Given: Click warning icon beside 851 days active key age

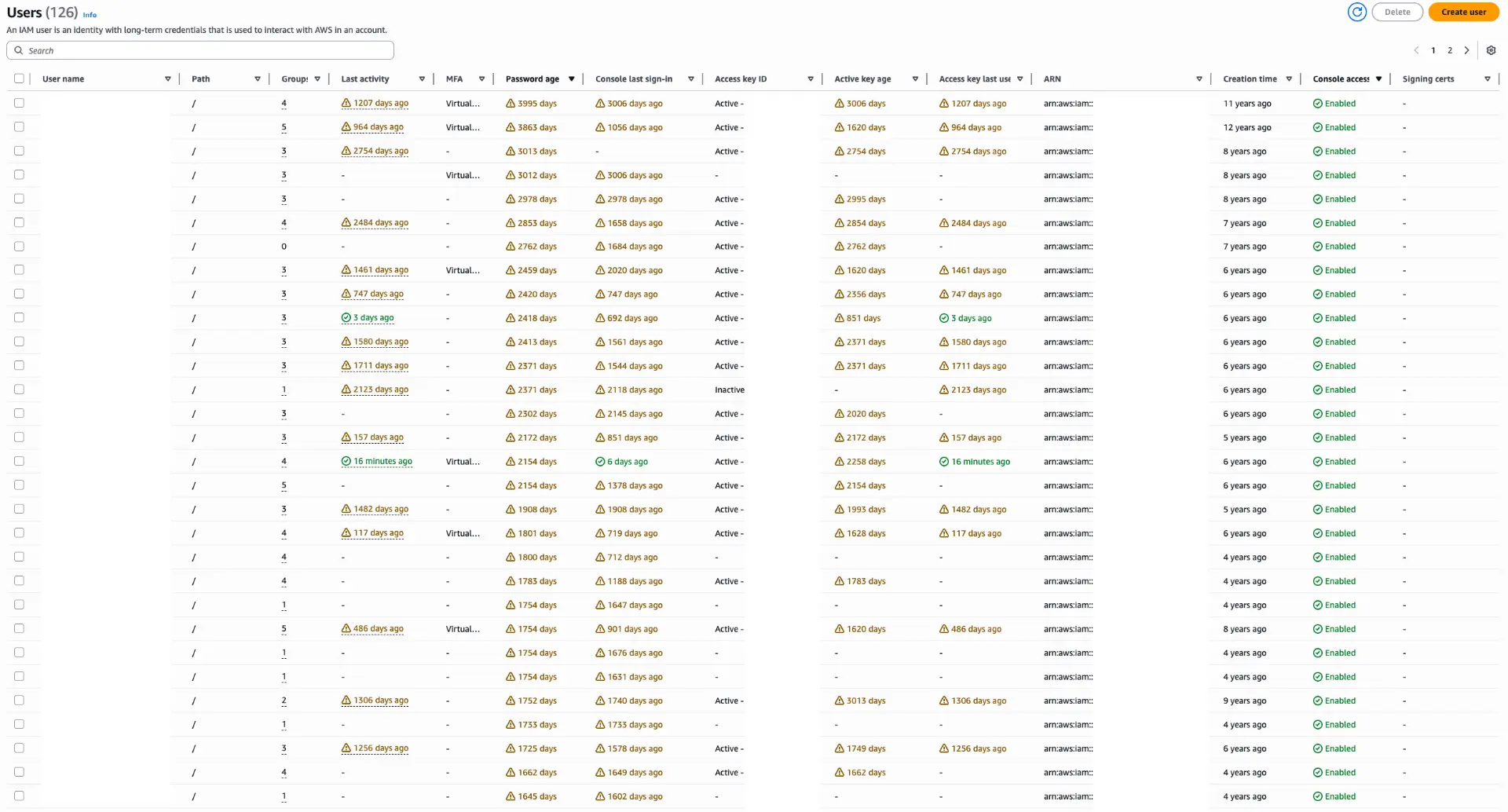Looking at the screenshot, I should coord(840,318).
